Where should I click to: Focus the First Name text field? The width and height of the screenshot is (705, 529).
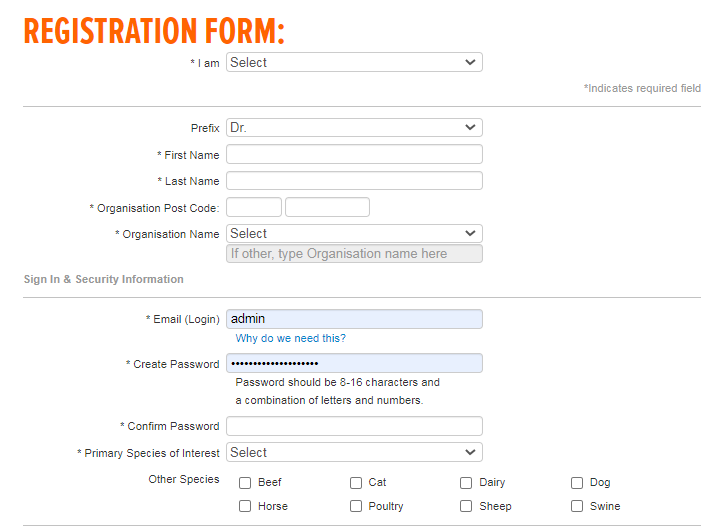354,154
